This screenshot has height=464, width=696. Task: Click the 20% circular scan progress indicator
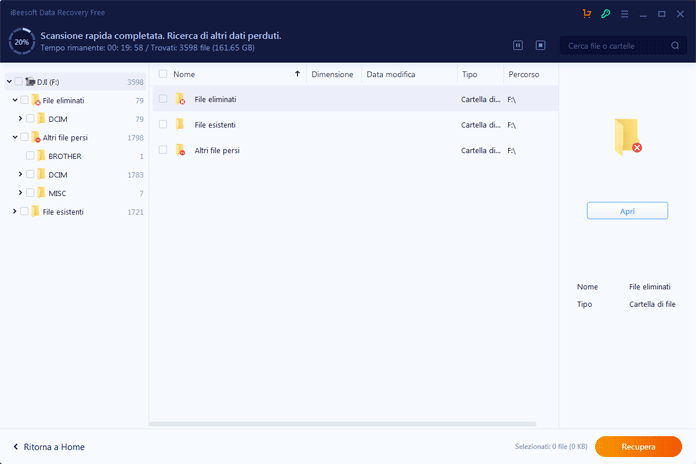point(20,41)
